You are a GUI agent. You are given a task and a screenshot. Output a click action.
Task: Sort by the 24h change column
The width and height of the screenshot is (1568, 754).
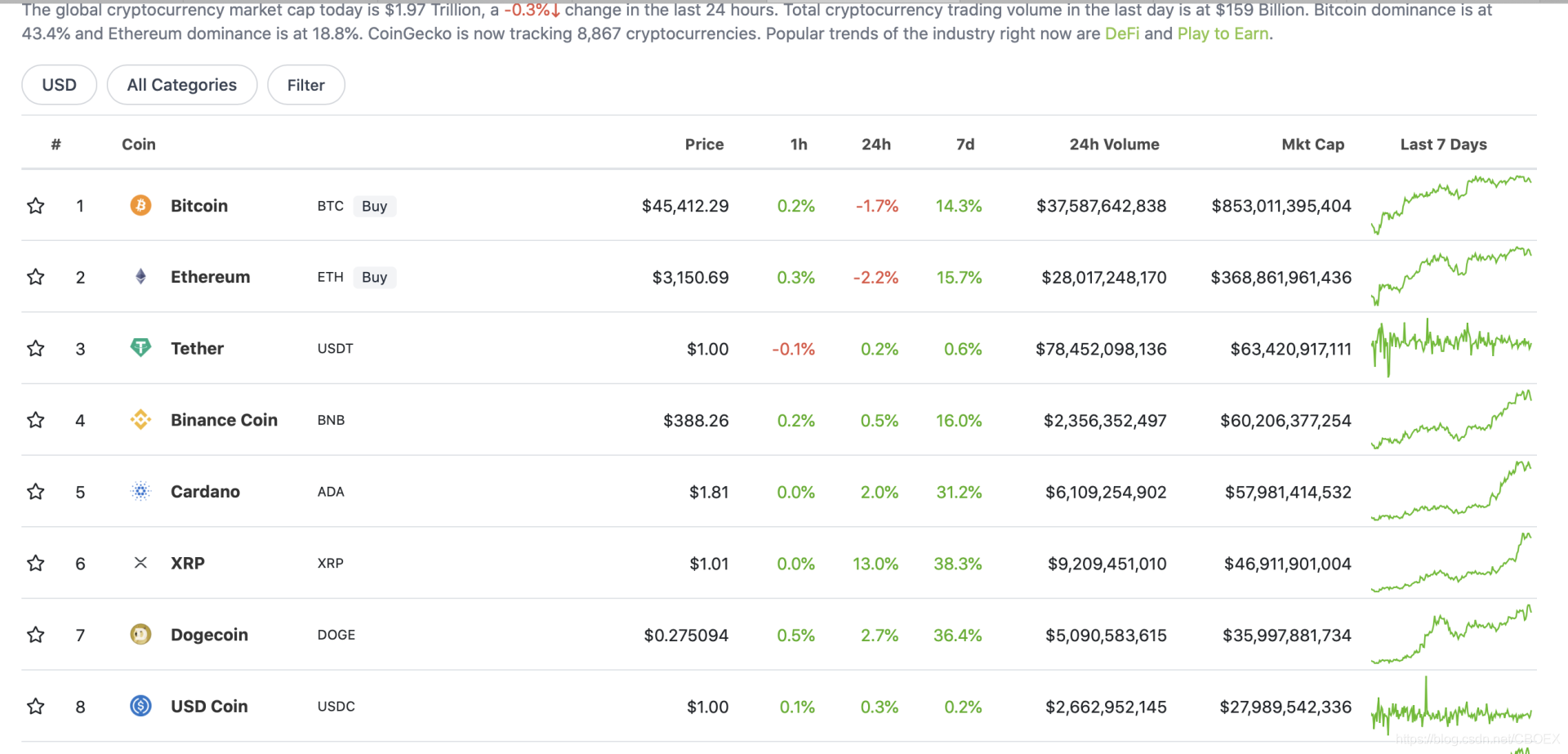point(876,145)
